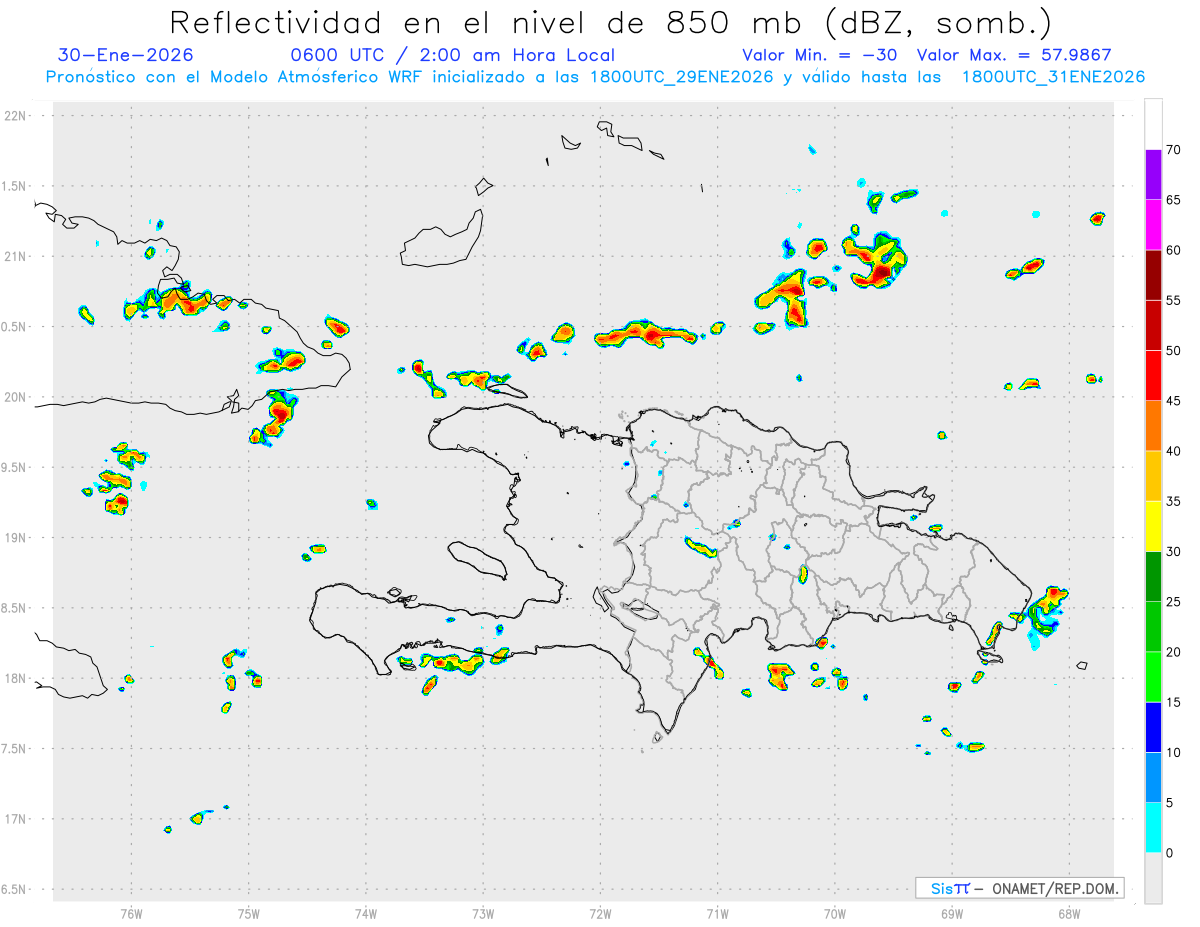Click the "17N" latitude axis label

16,819
